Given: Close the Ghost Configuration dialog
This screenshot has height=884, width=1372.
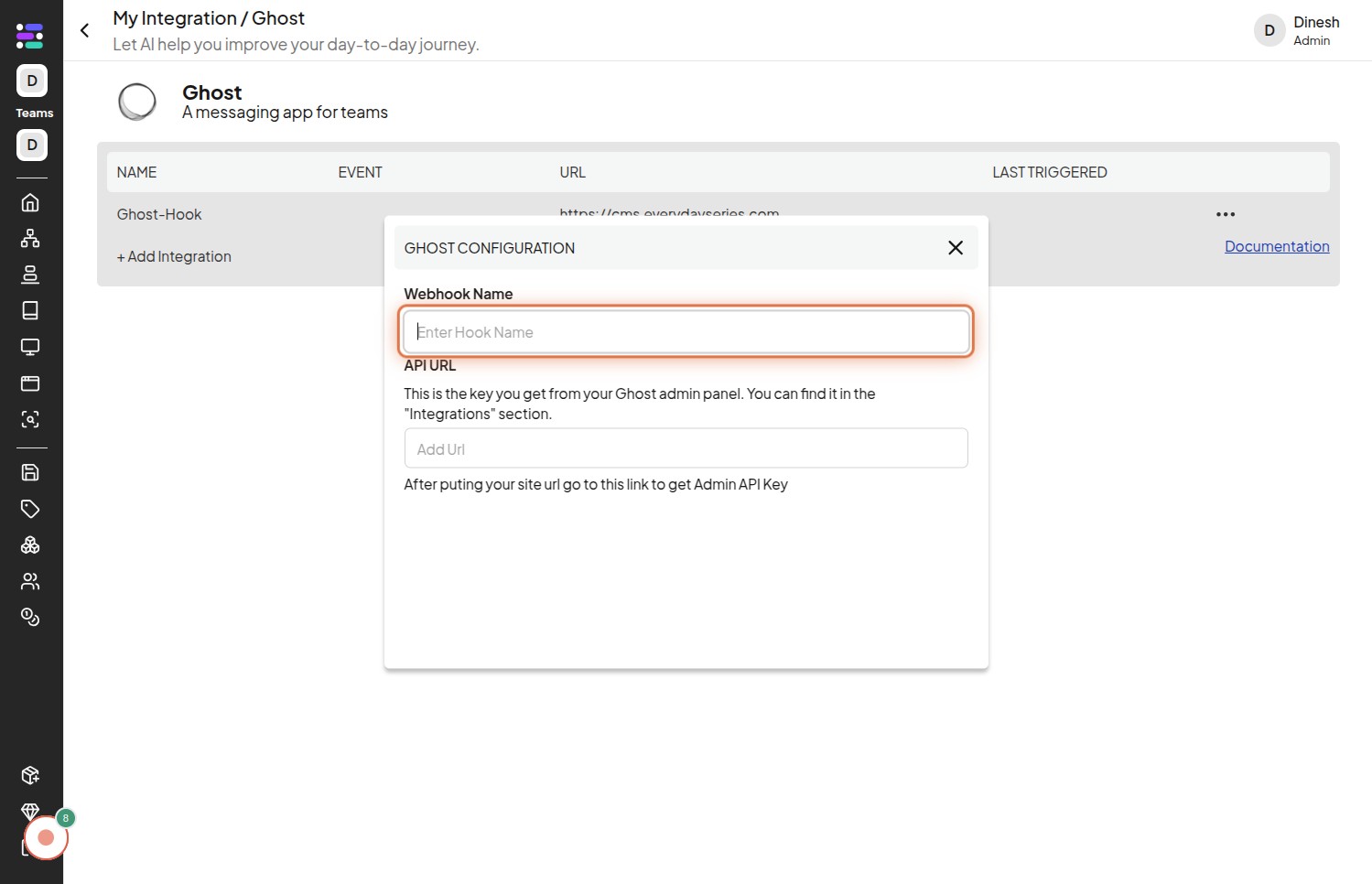Looking at the screenshot, I should point(956,247).
